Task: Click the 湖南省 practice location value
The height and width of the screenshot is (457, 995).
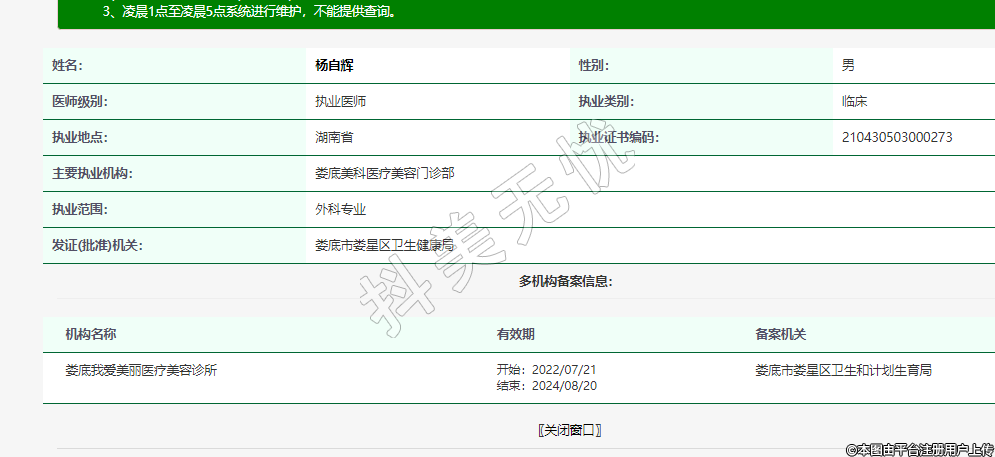Action: (x=334, y=138)
